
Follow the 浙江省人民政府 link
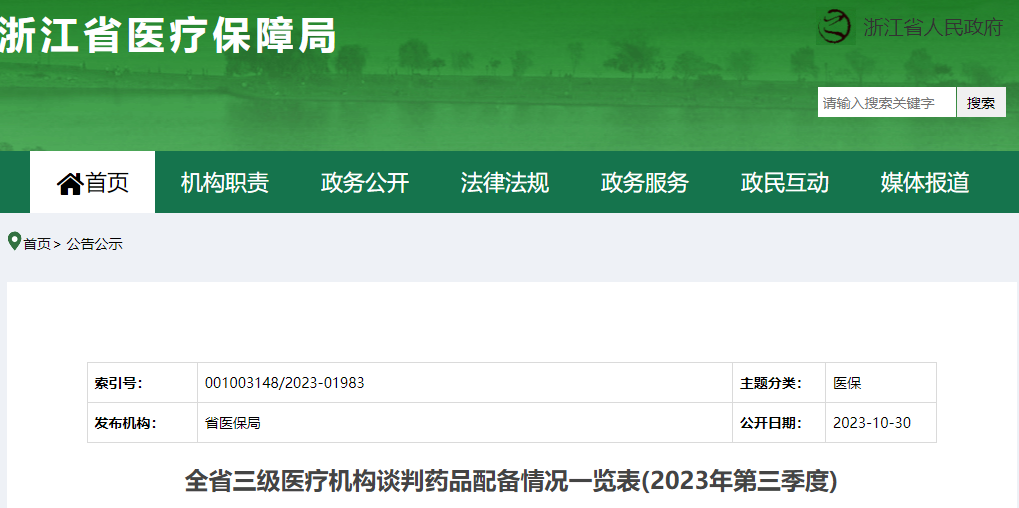[933, 27]
